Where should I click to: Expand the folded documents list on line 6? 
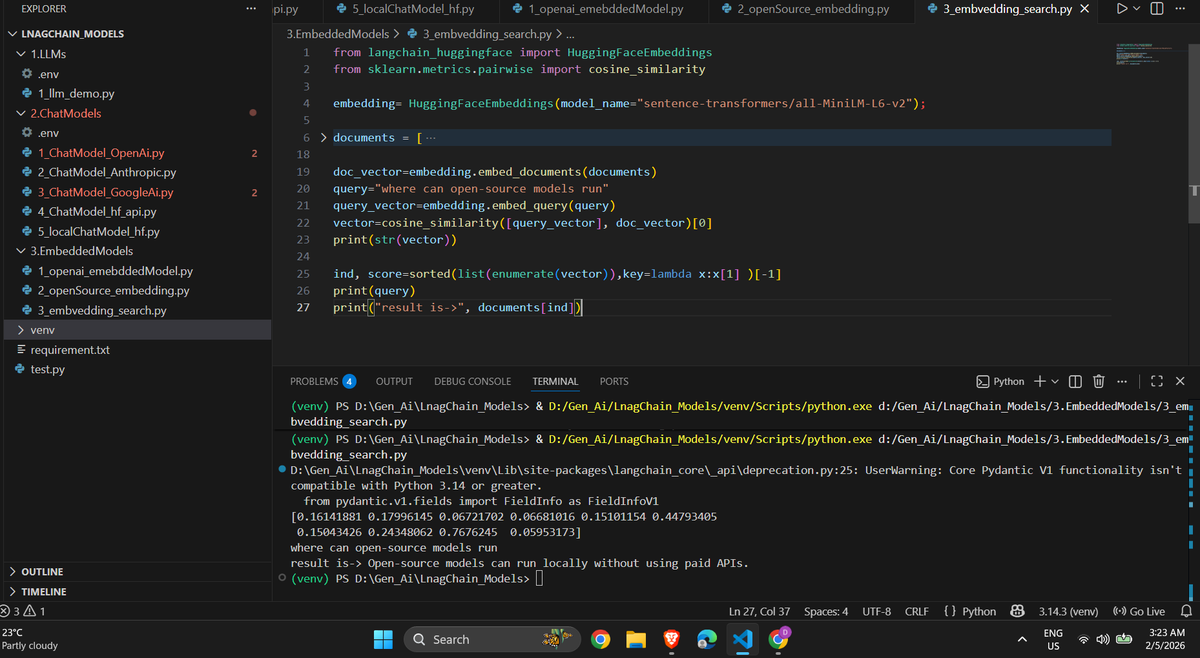[323, 137]
